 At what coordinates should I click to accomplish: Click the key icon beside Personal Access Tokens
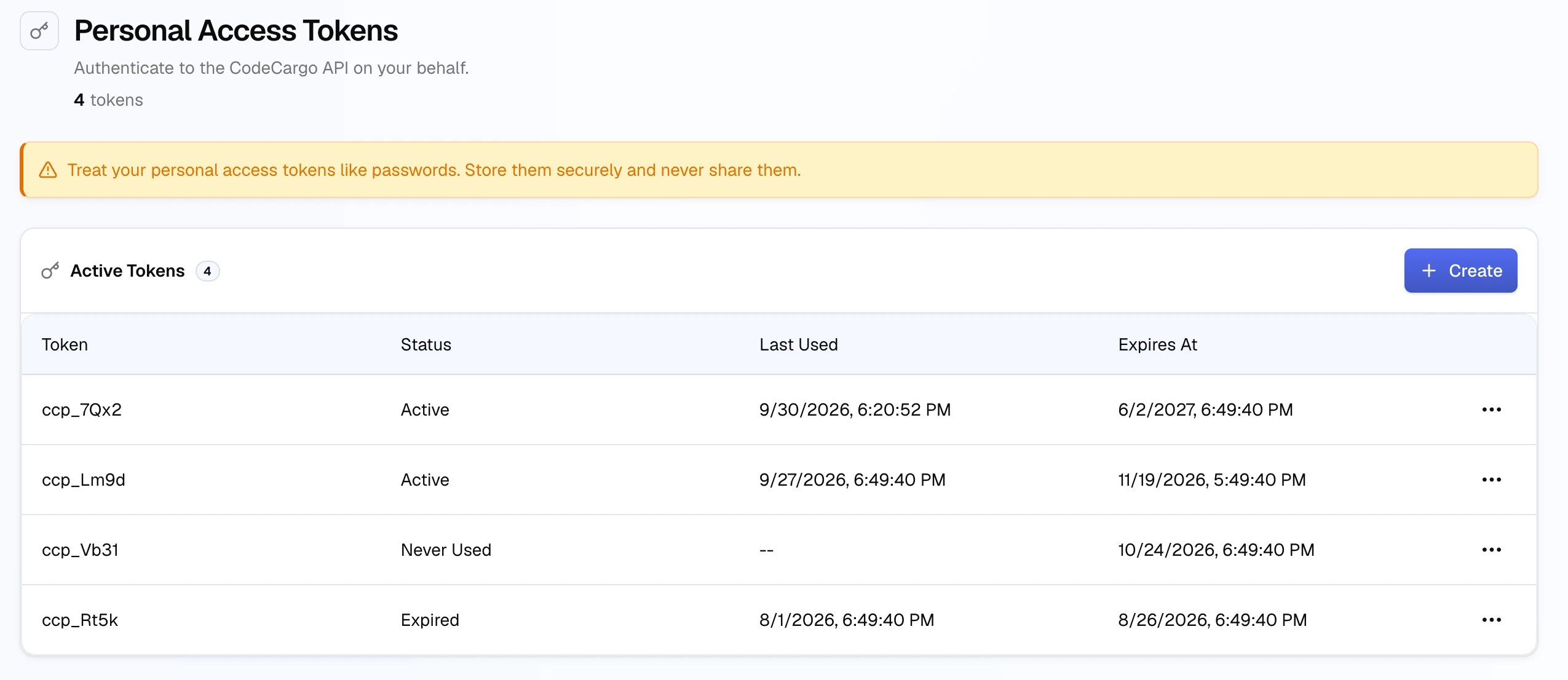click(x=39, y=31)
